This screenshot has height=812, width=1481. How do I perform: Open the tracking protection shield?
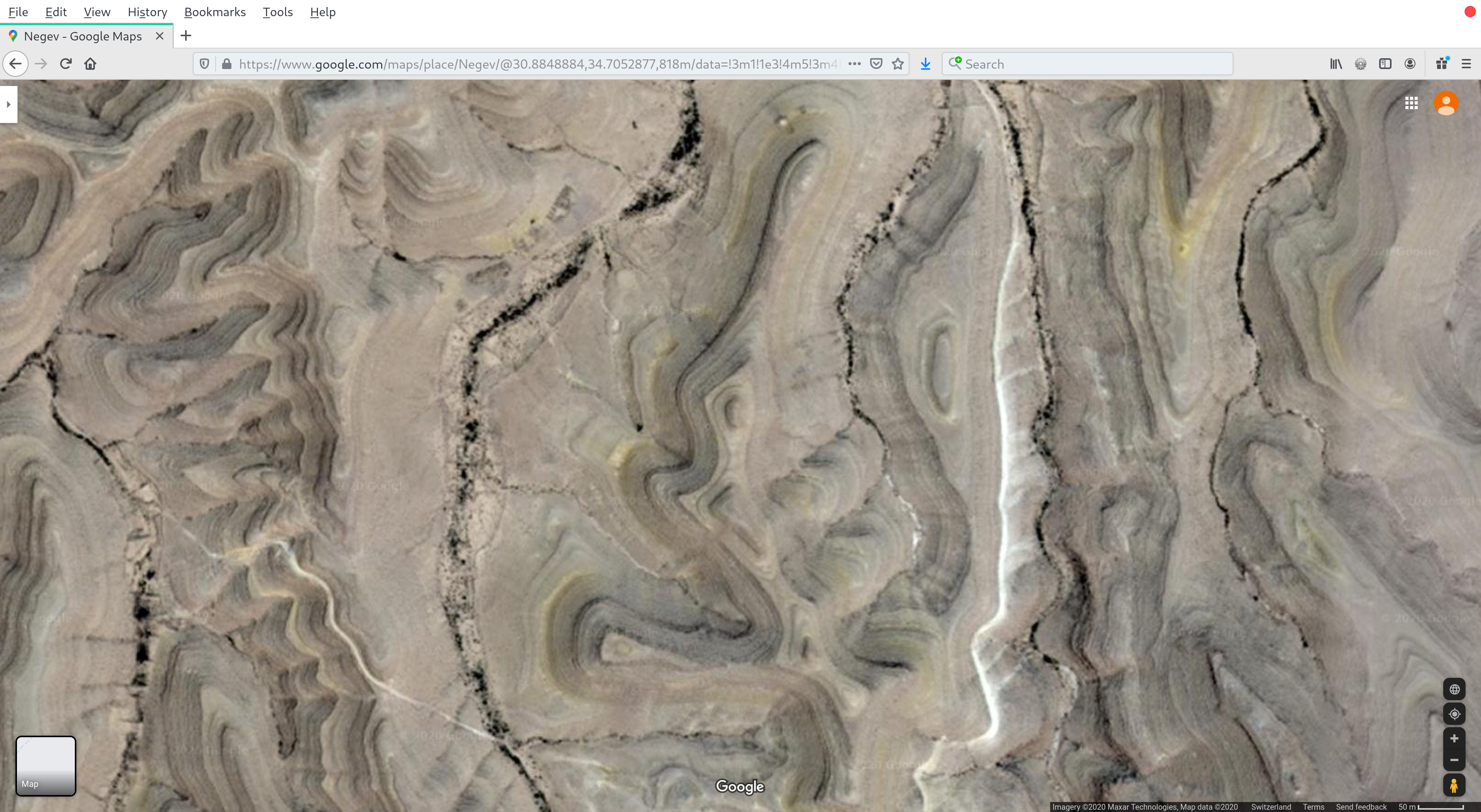coord(204,64)
